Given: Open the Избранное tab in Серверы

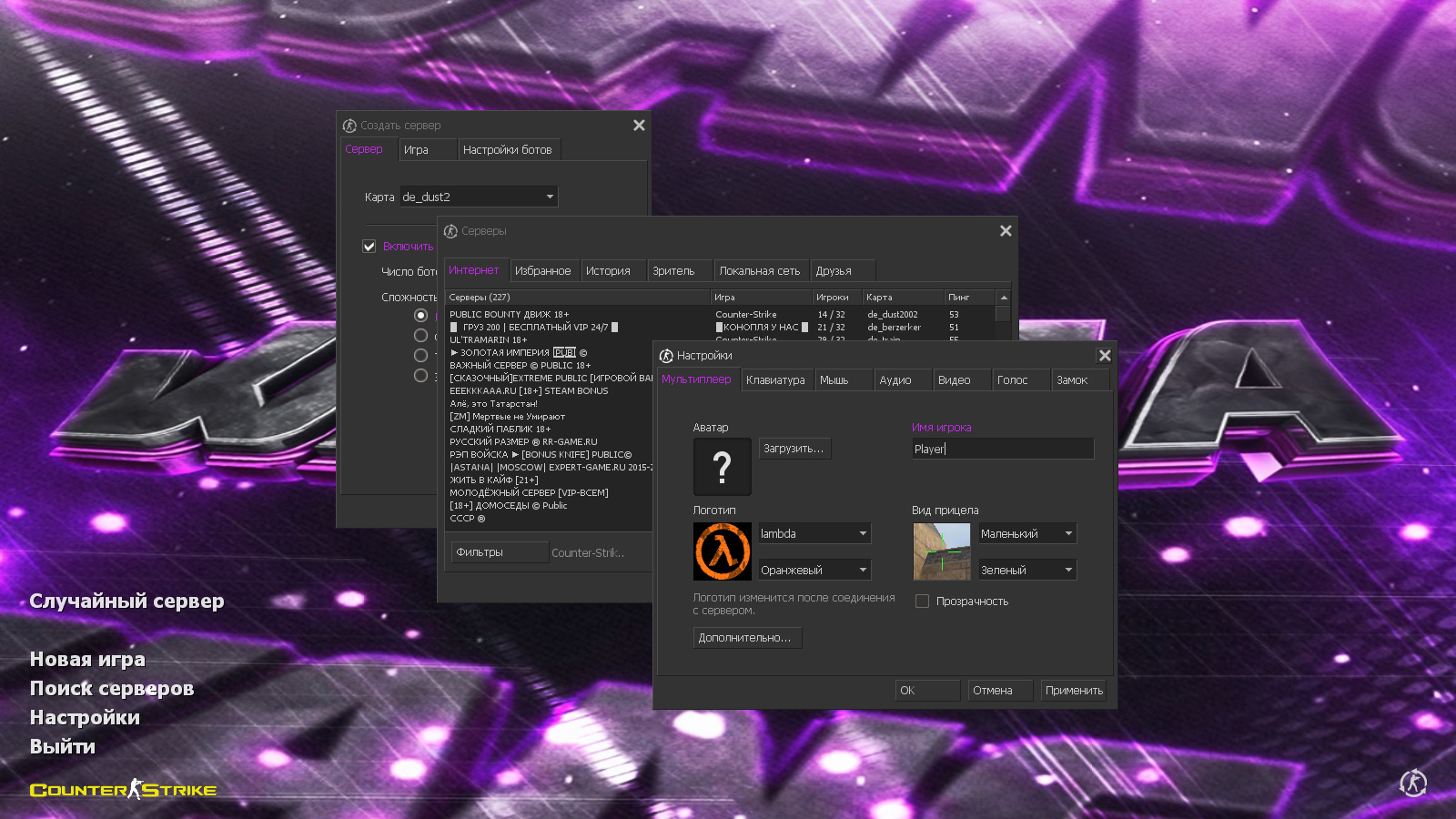Looking at the screenshot, I should click(542, 271).
